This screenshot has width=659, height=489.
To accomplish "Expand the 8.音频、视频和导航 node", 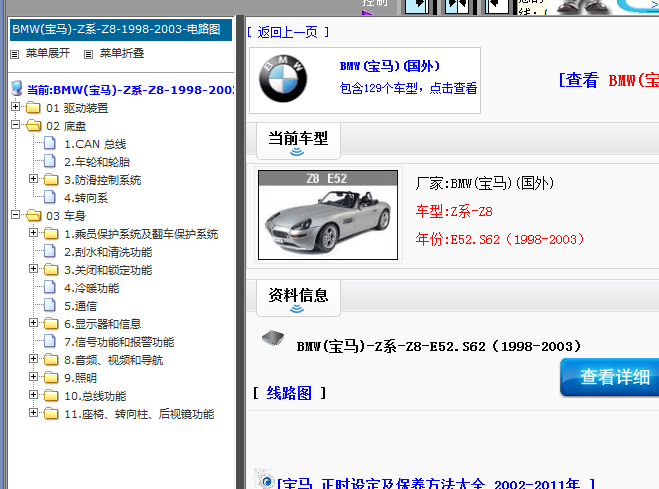I will coord(33,359).
